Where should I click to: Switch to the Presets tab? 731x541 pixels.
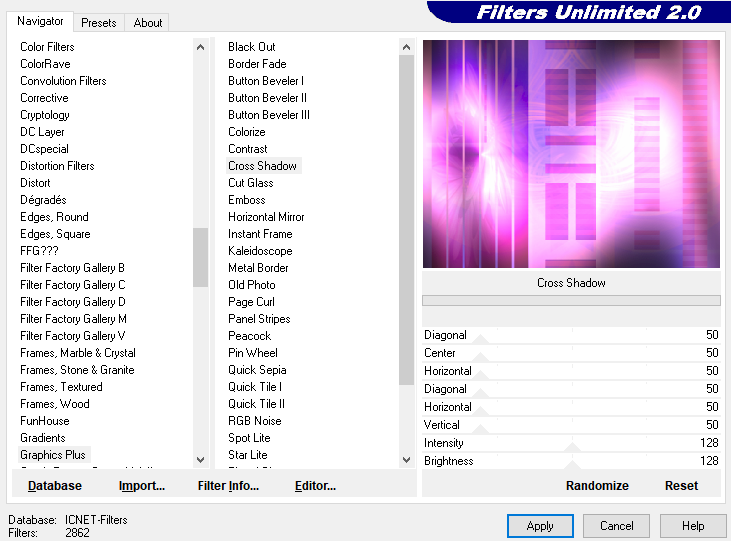coord(98,22)
